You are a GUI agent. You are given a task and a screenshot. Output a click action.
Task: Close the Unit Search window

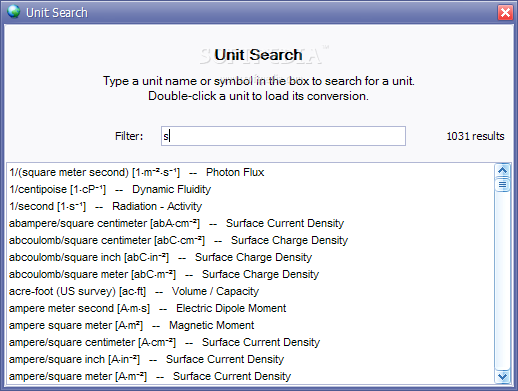click(x=505, y=13)
